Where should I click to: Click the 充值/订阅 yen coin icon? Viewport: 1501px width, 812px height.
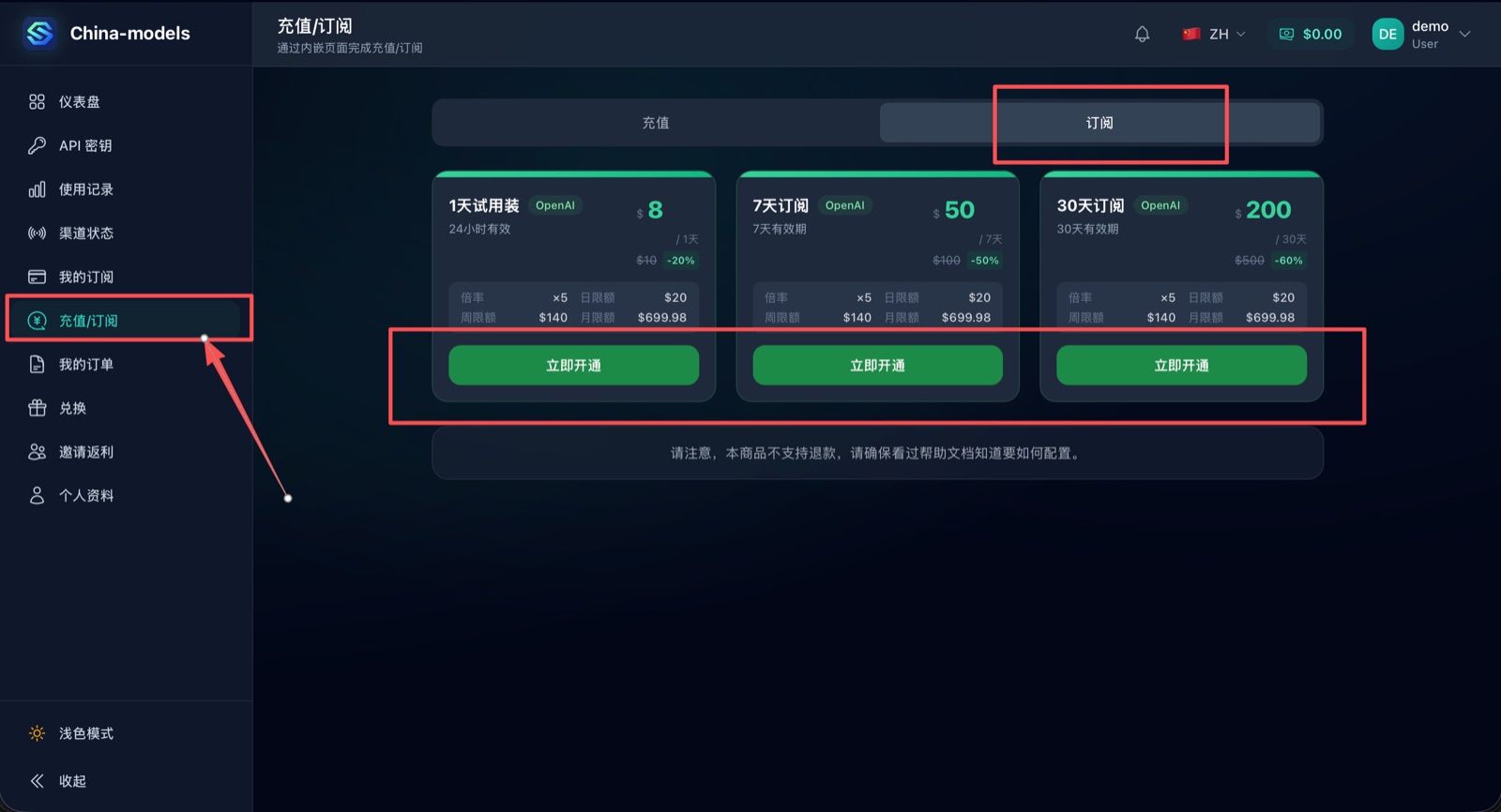pos(37,321)
